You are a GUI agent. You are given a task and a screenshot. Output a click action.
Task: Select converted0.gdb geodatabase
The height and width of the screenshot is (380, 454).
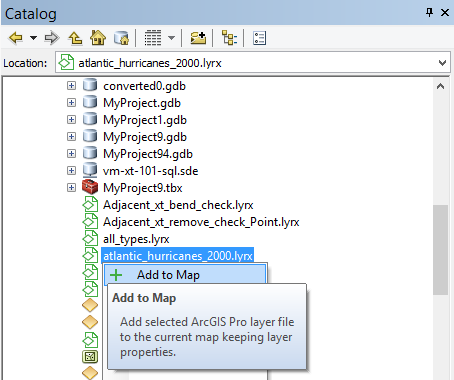point(144,86)
